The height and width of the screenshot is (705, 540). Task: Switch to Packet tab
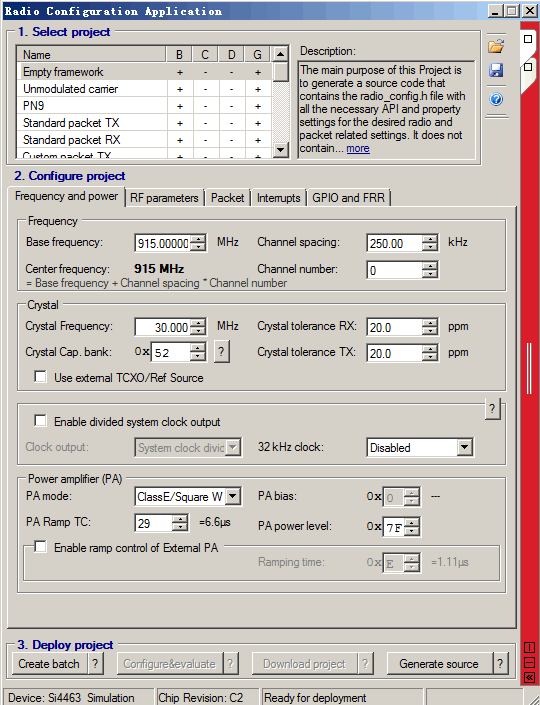click(228, 198)
